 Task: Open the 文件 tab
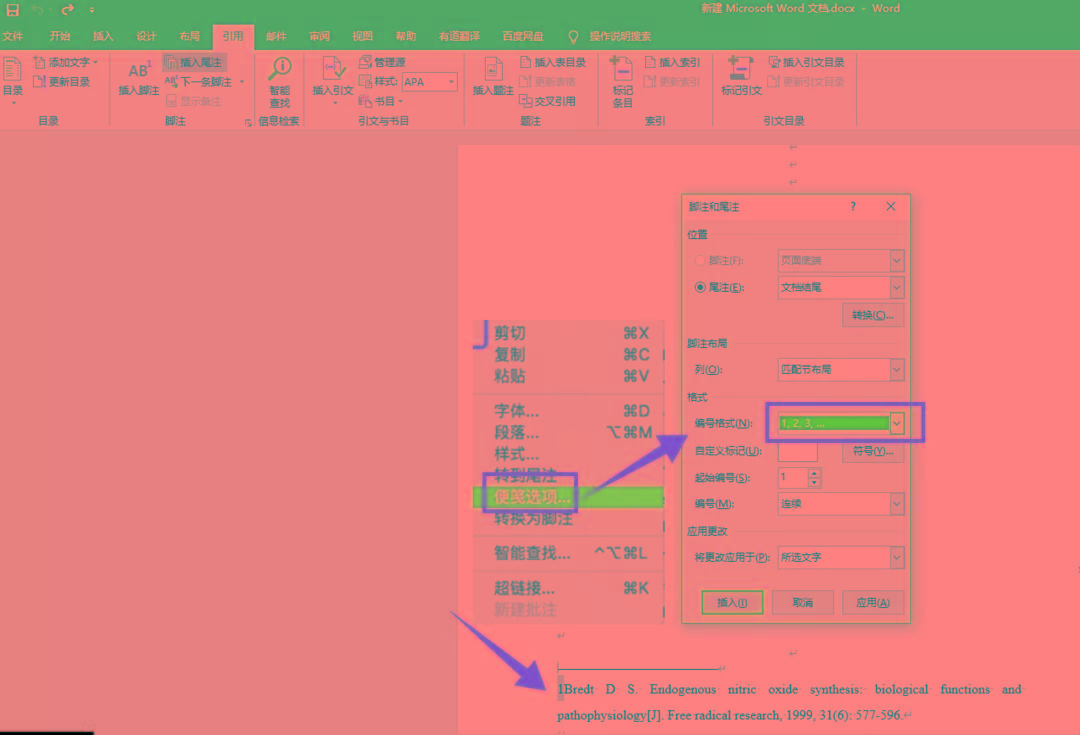pos(12,36)
